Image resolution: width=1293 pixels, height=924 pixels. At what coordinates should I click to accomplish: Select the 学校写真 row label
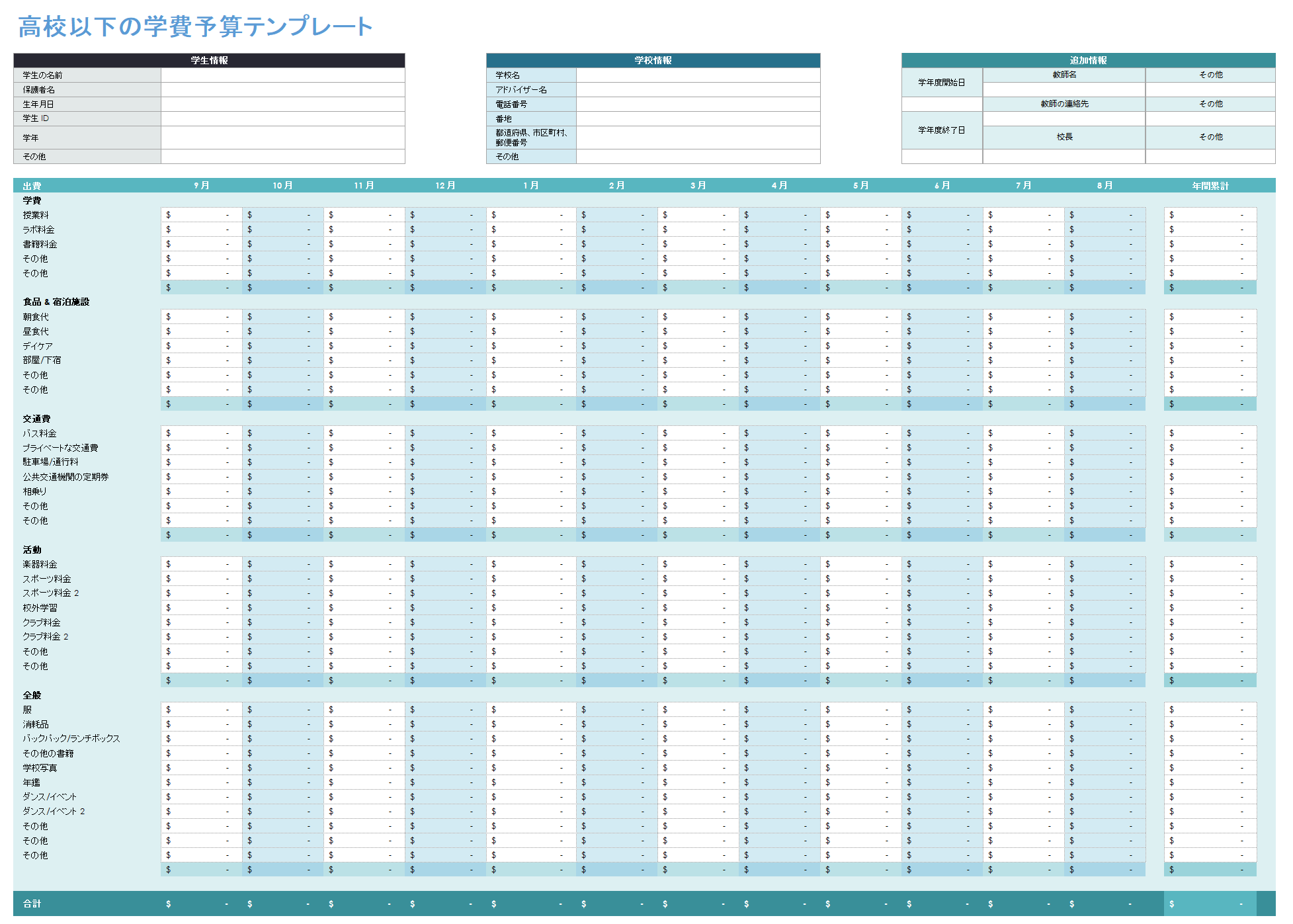pyautogui.click(x=40, y=768)
